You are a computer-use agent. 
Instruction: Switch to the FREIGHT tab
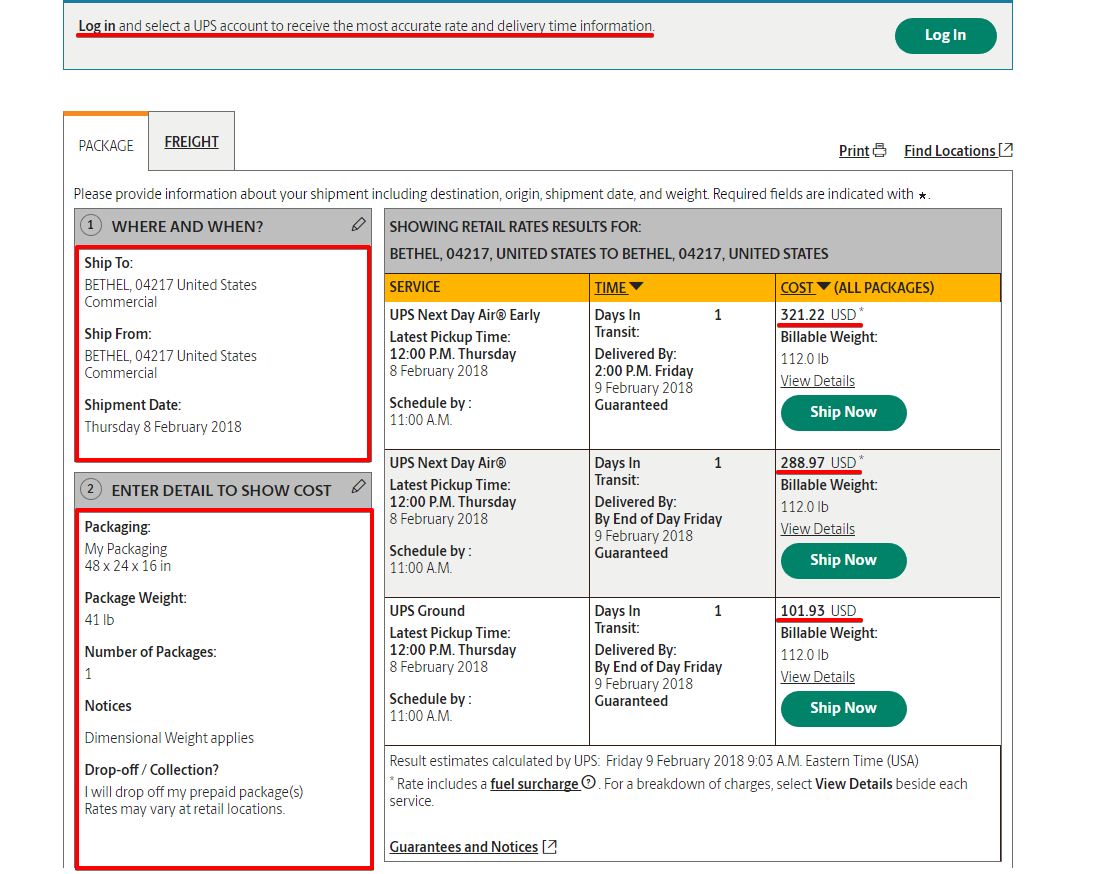[191, 142]
